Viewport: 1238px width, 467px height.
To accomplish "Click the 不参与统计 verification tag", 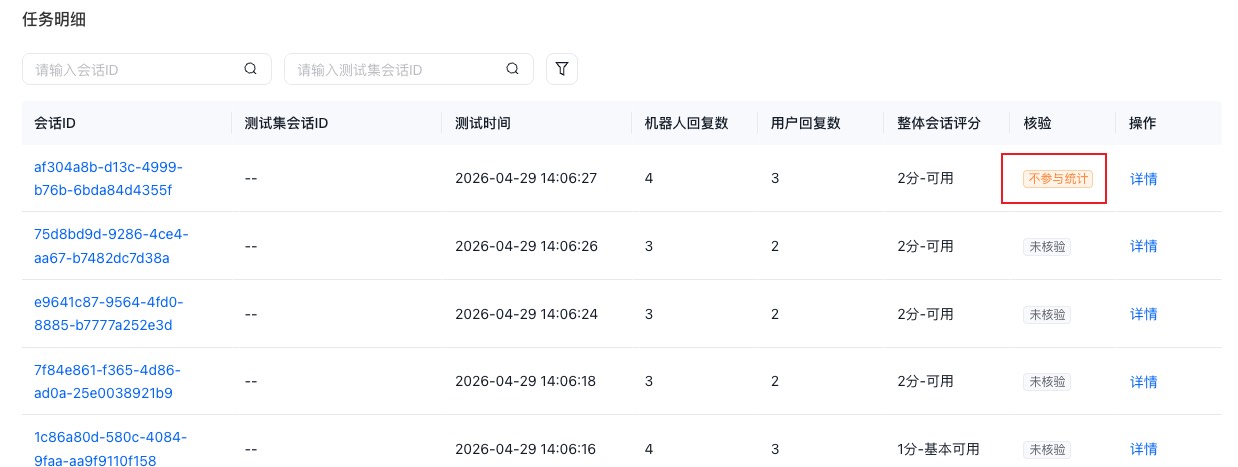I will click(x=1057, y=179).
